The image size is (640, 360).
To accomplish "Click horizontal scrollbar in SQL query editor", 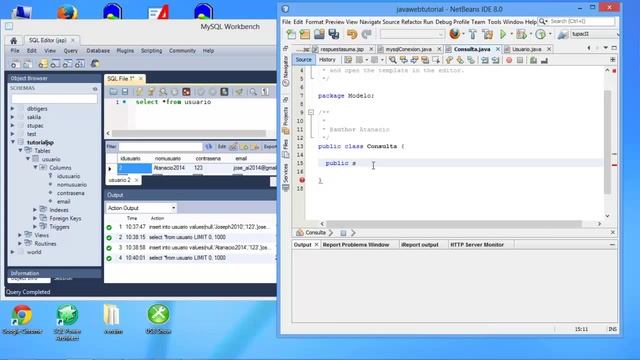I will pos(189,133).
